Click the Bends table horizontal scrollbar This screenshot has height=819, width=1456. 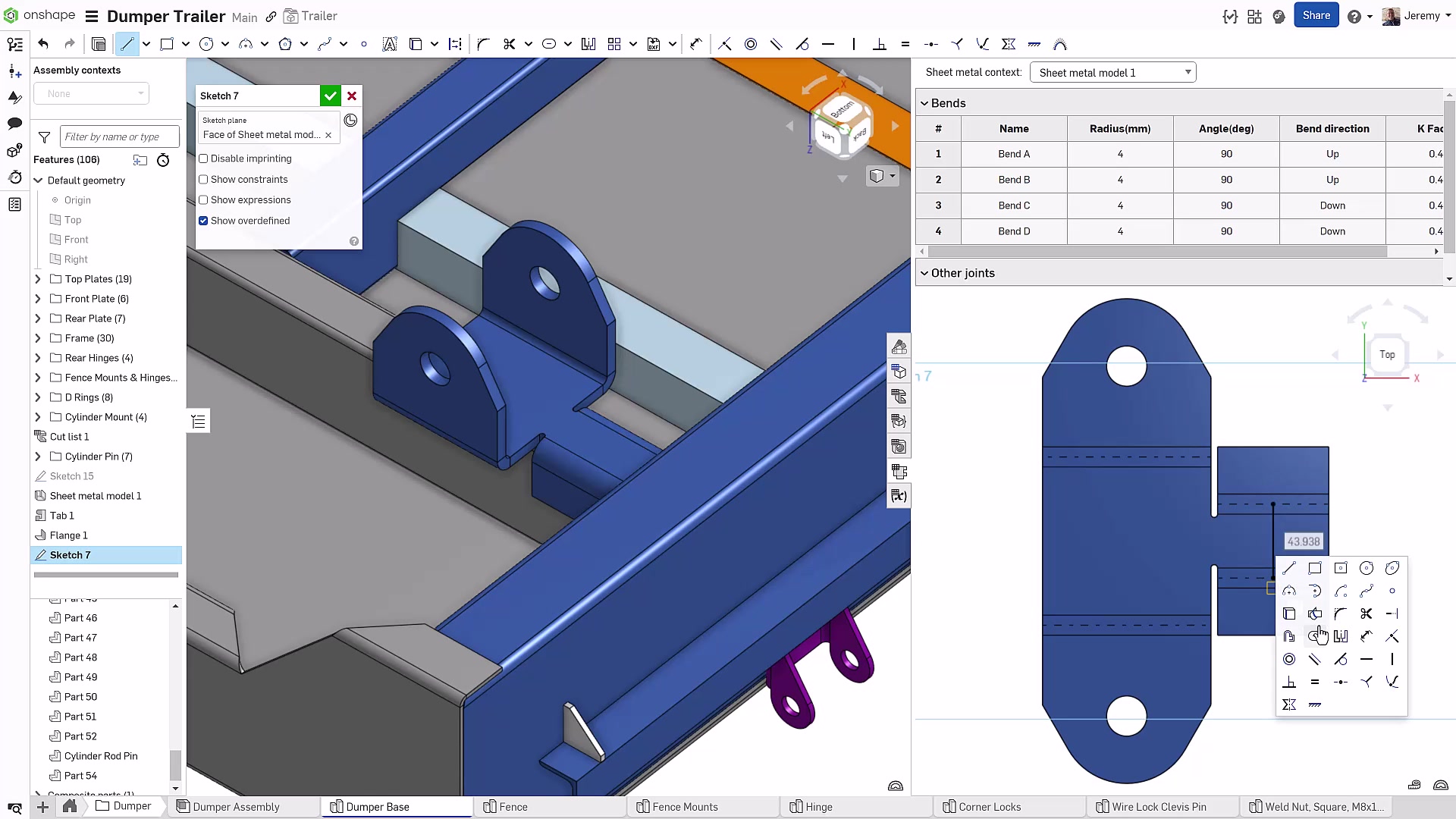click(1157, 251)
